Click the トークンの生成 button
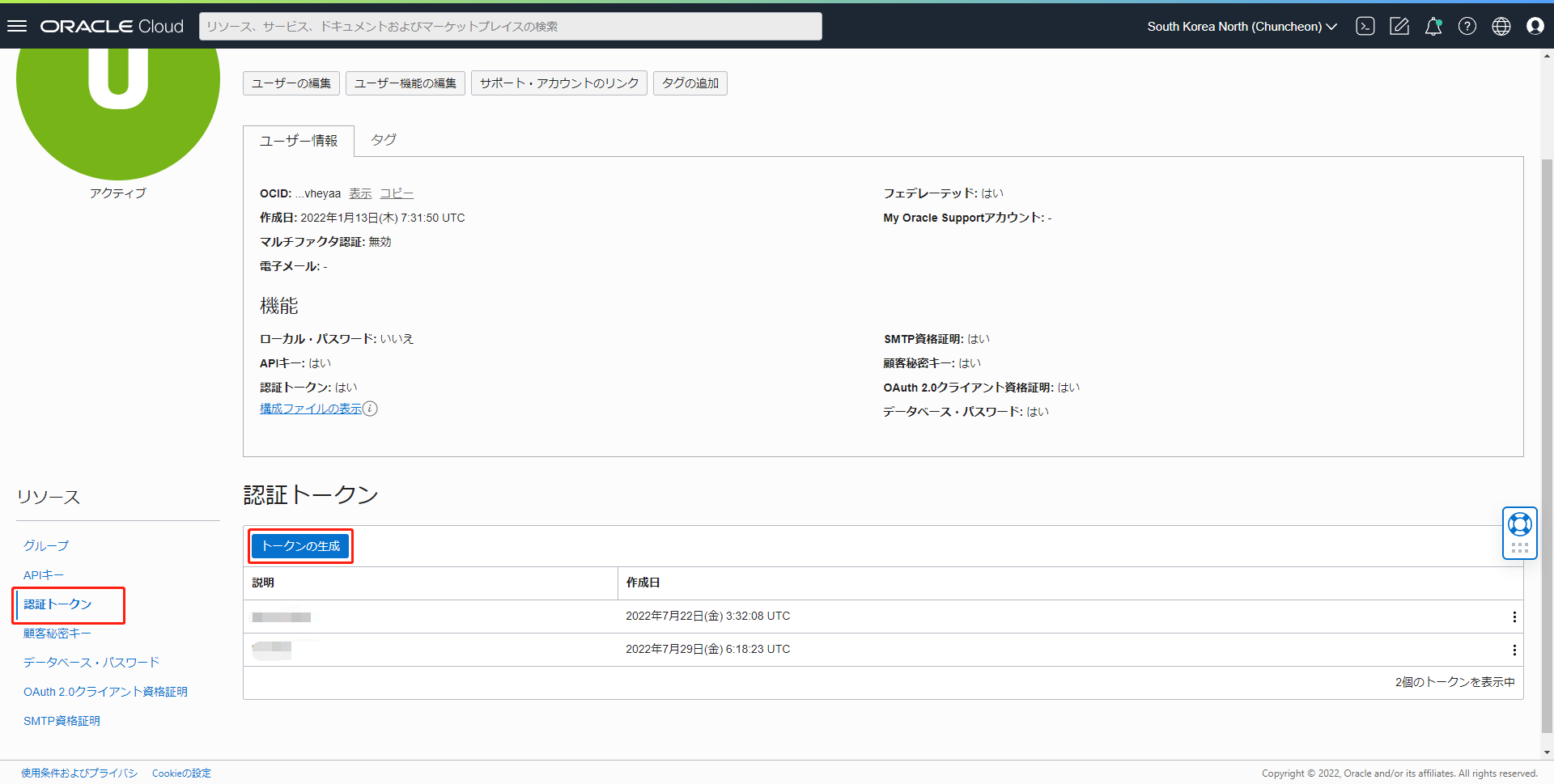This screenshot has width=1554, height=784. tap(300, 546)
